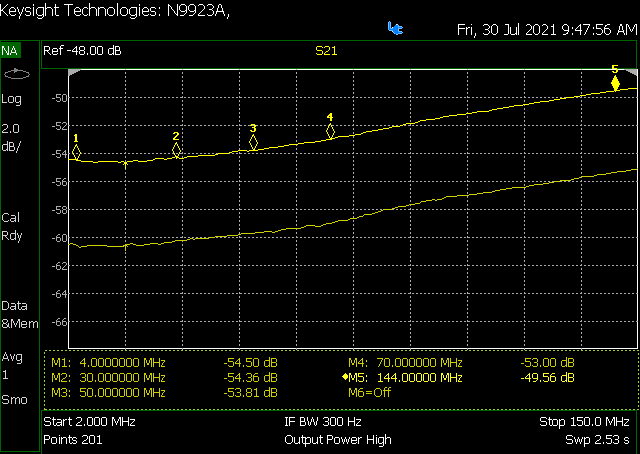The image size is (640, 454).
Task: Click the top-right reference level triangle
Action: tap(632, 73)
